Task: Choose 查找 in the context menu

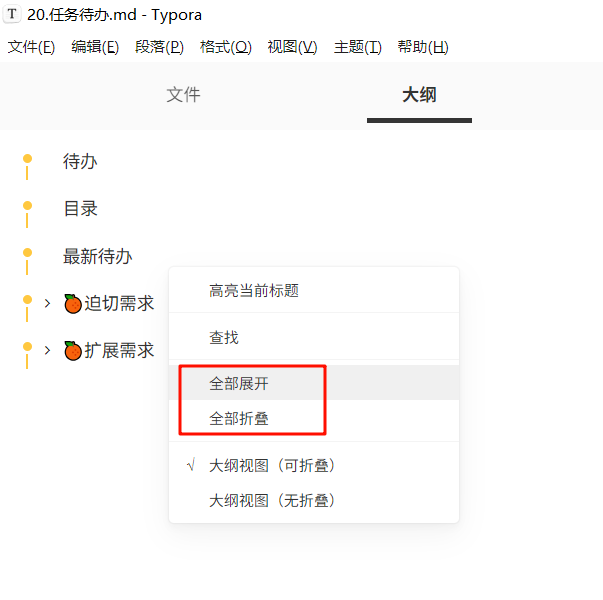Action: click(314, 337)
